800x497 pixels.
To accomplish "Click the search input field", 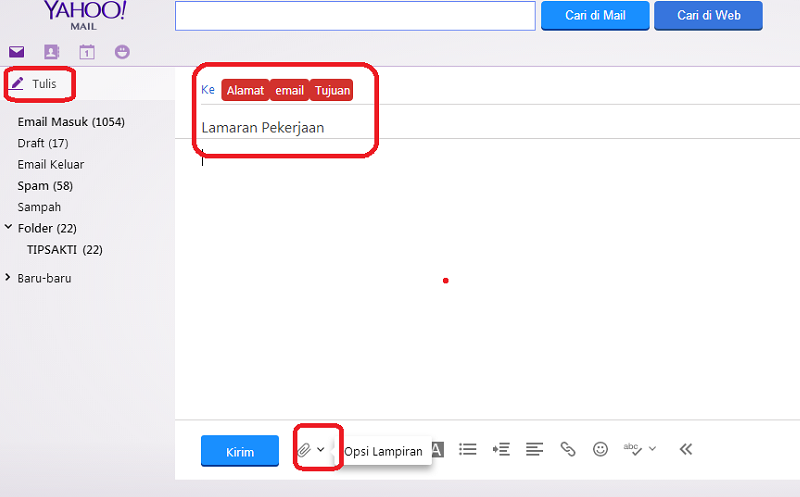I will point(355,16).
